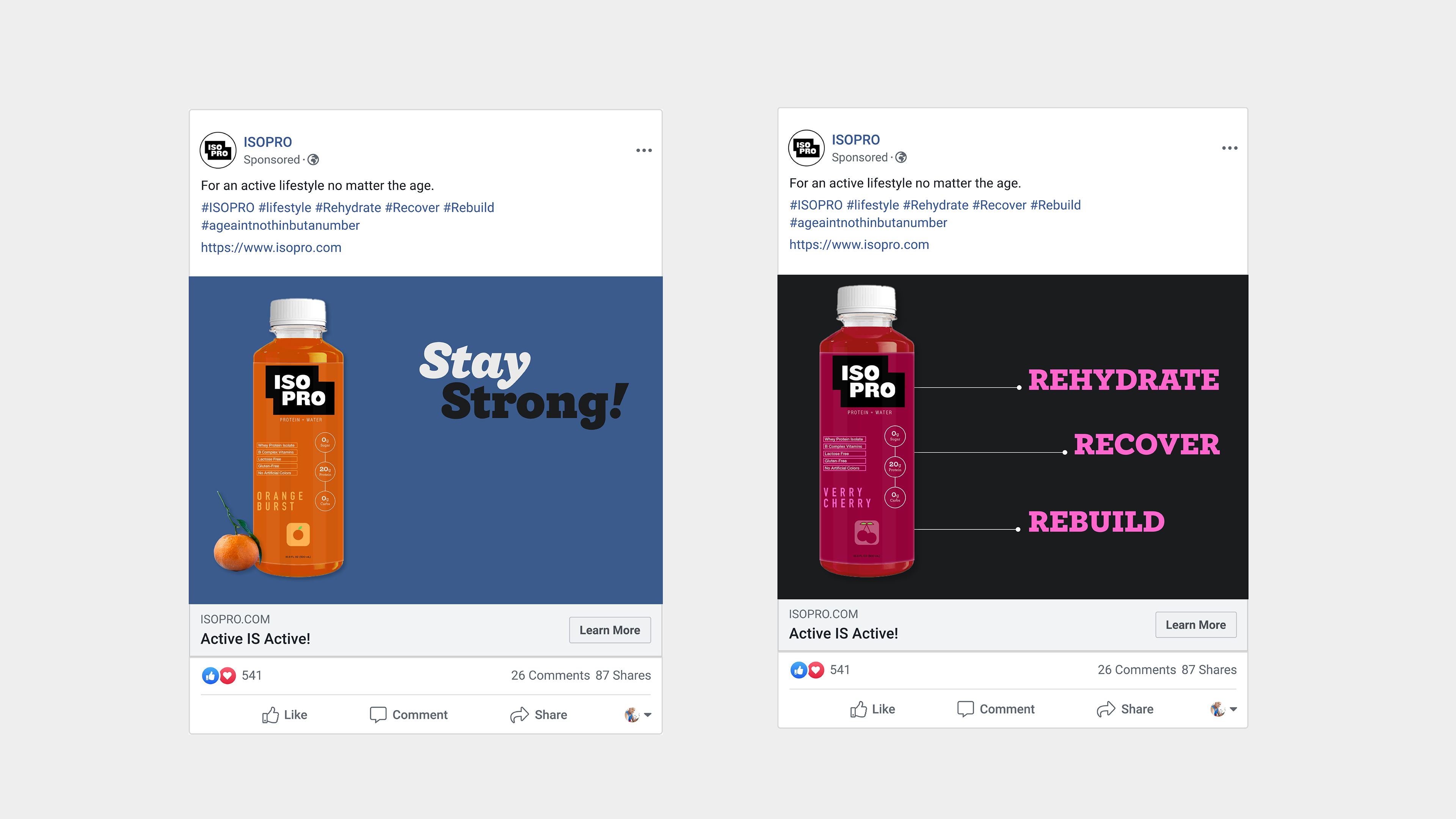Screen dimensions: 1456x819
Task: Click the ISOPRO logo avatar on left post
Action: click(218, 151)
